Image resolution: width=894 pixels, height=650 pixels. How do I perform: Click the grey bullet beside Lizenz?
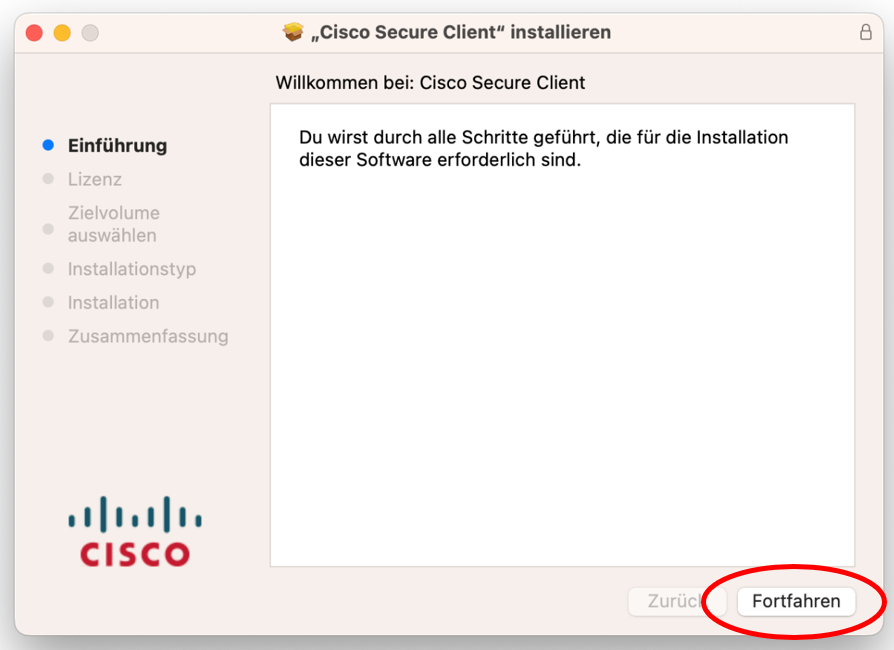pyautogui.click(x=48, y=179)
